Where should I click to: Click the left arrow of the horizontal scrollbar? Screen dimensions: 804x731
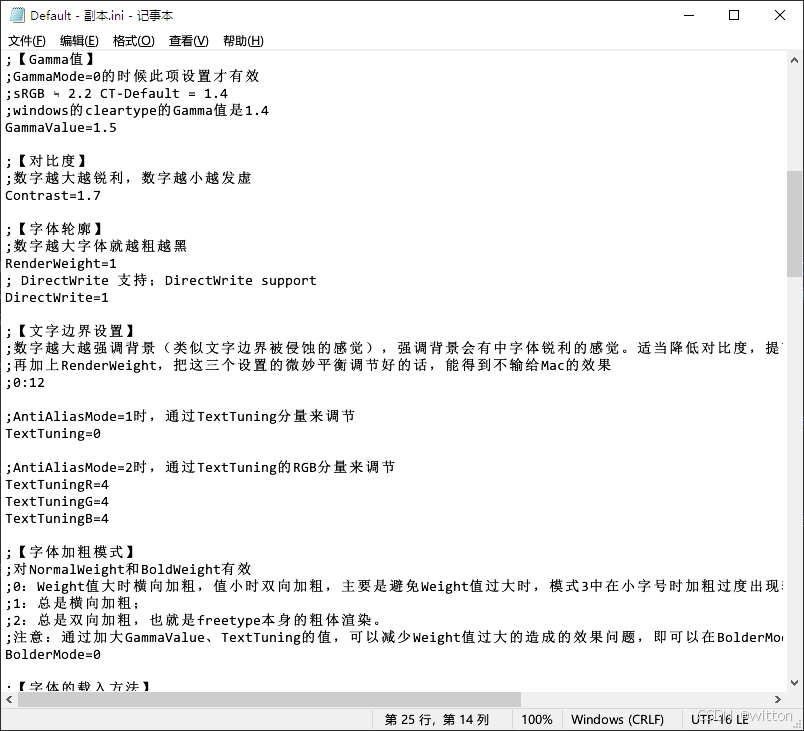[8, 700]
